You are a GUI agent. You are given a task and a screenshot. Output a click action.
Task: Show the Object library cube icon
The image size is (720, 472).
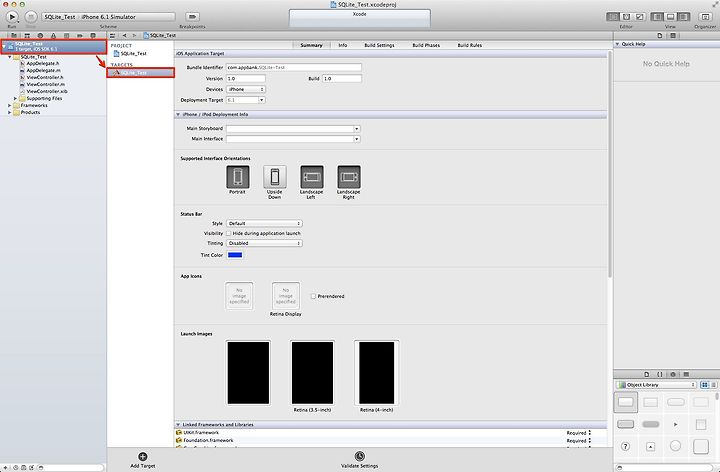point(673,374)
